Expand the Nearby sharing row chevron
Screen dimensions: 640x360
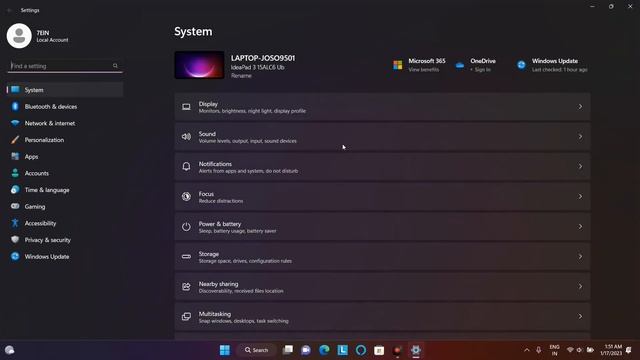coord(580,287)
